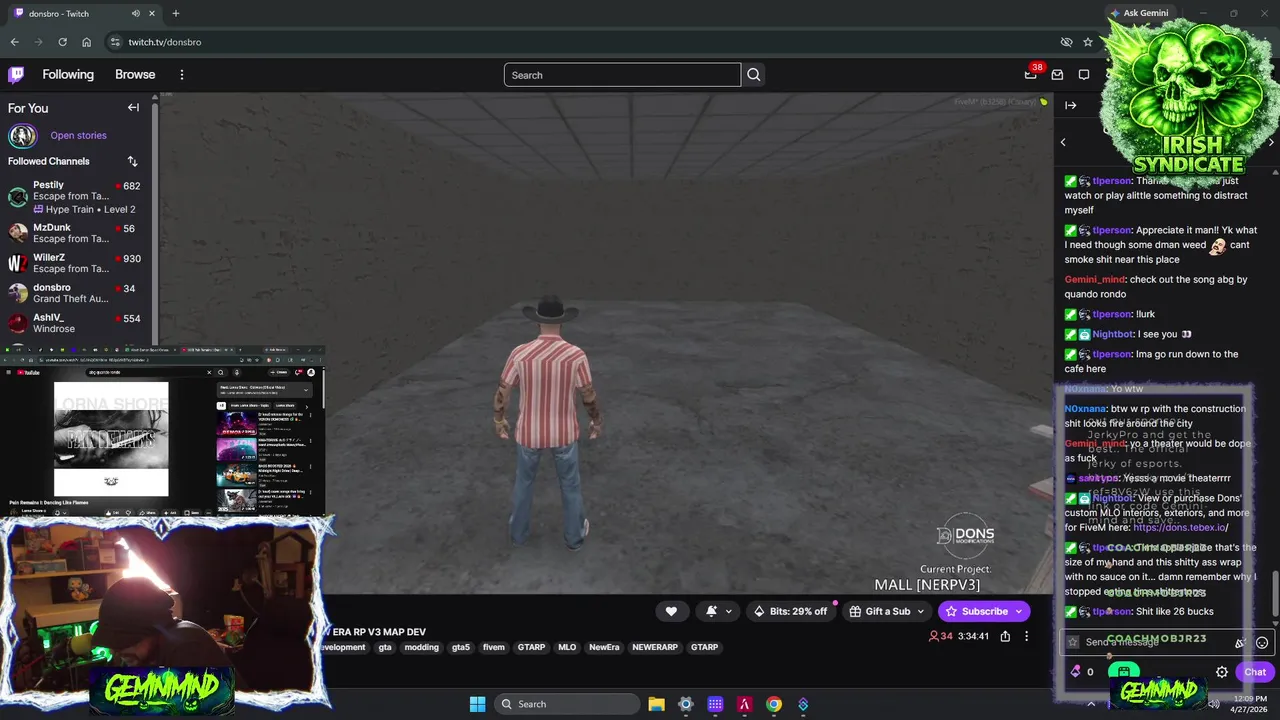The height and width of the screenshot is (720, 1280).
Task: Open MzDunk's channel from the sidebar
Action: point(76,233)
